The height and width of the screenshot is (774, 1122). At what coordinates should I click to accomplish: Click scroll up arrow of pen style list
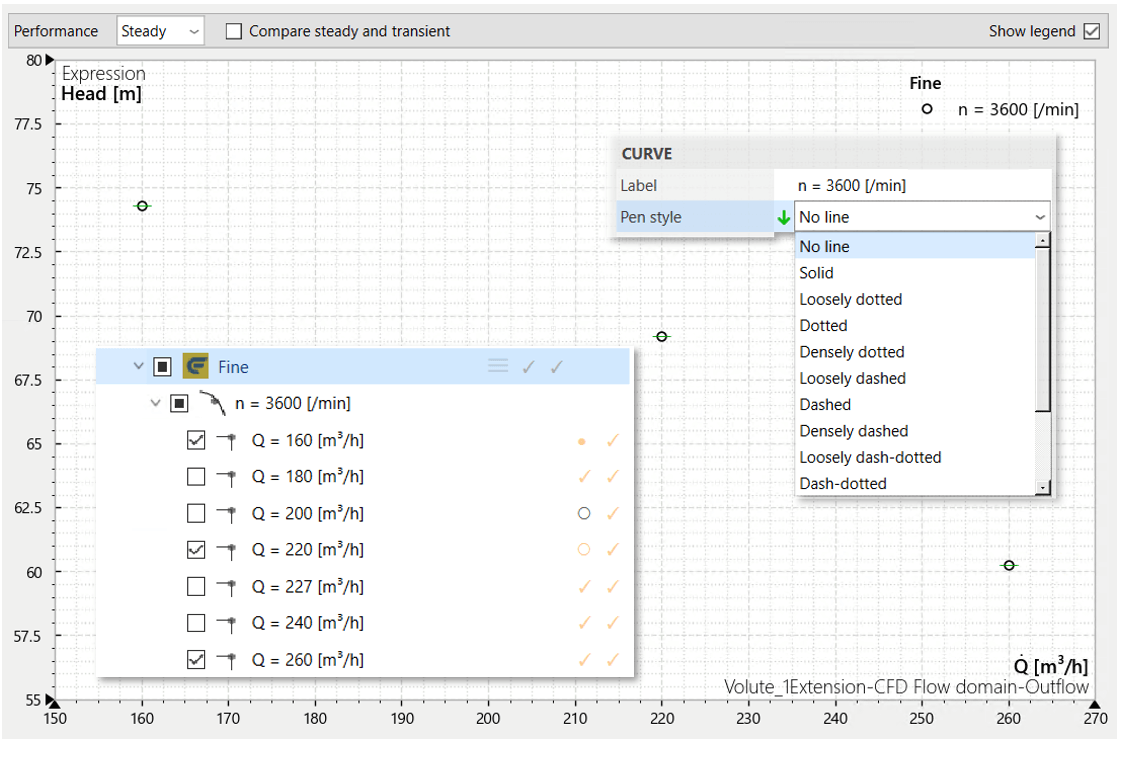coord(1043,240)
